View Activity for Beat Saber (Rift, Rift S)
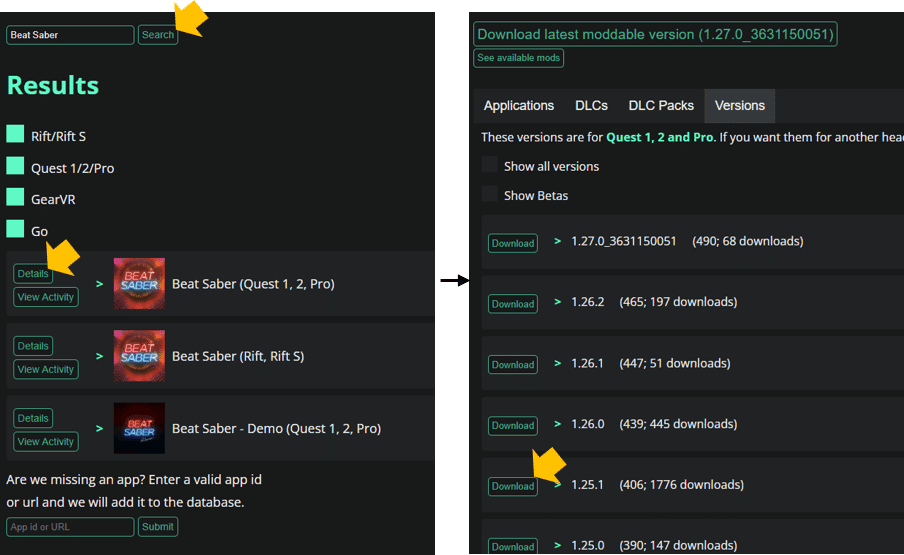 point(46,369)
